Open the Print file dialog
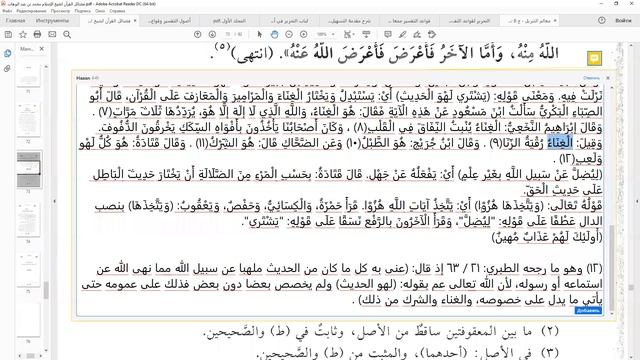Image resolution: width=640 pixels, height=360 pixels. point(38,35)
